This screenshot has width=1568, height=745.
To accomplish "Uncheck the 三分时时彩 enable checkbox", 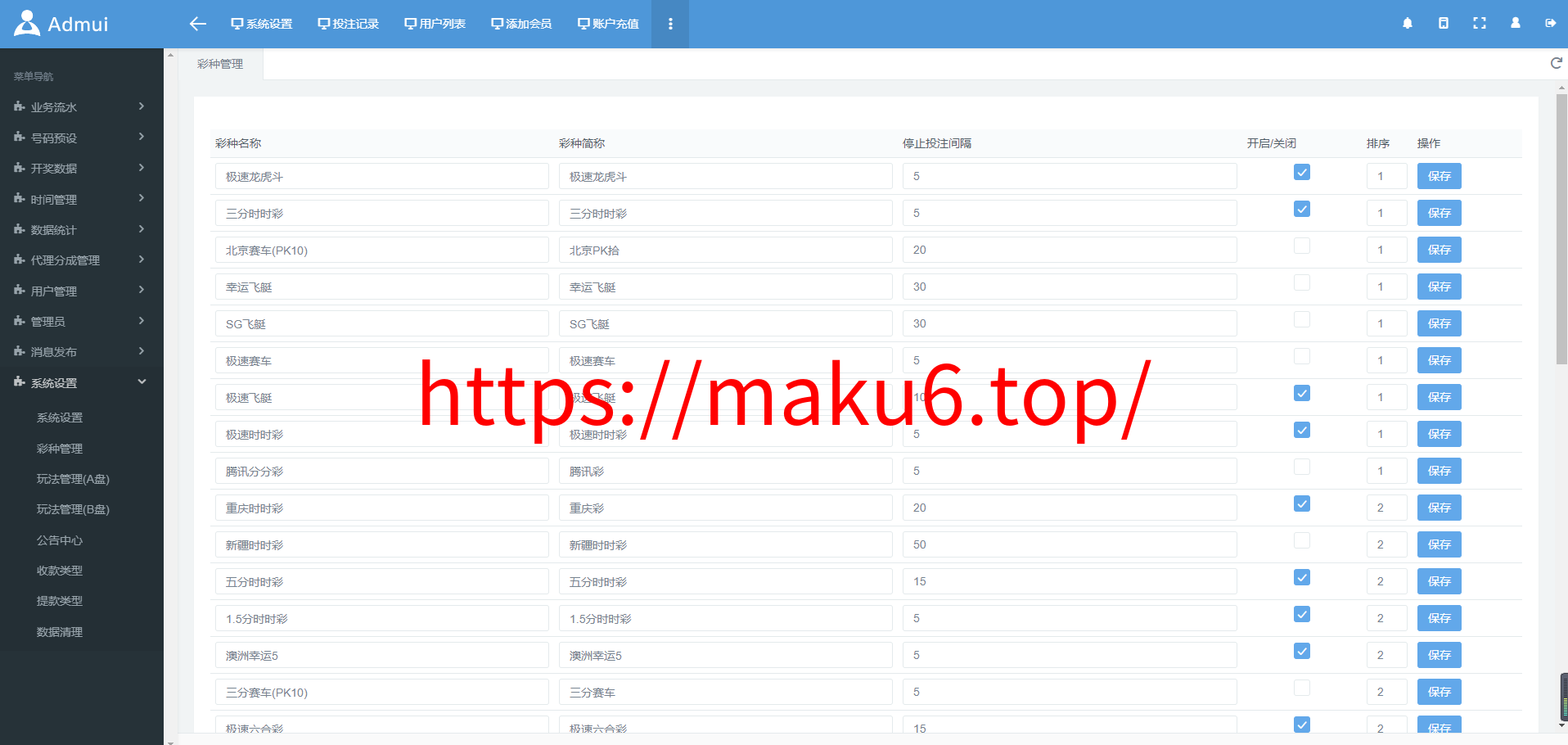I will (1302, 209).
